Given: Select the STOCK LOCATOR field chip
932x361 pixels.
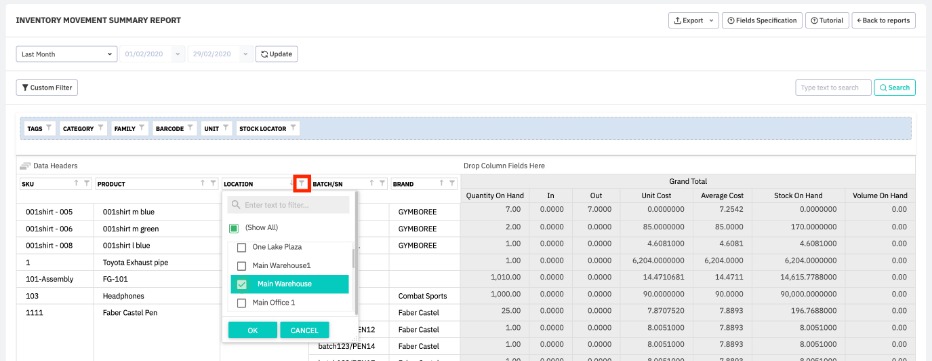Looking at the screenshot, I should pos(267,128).
